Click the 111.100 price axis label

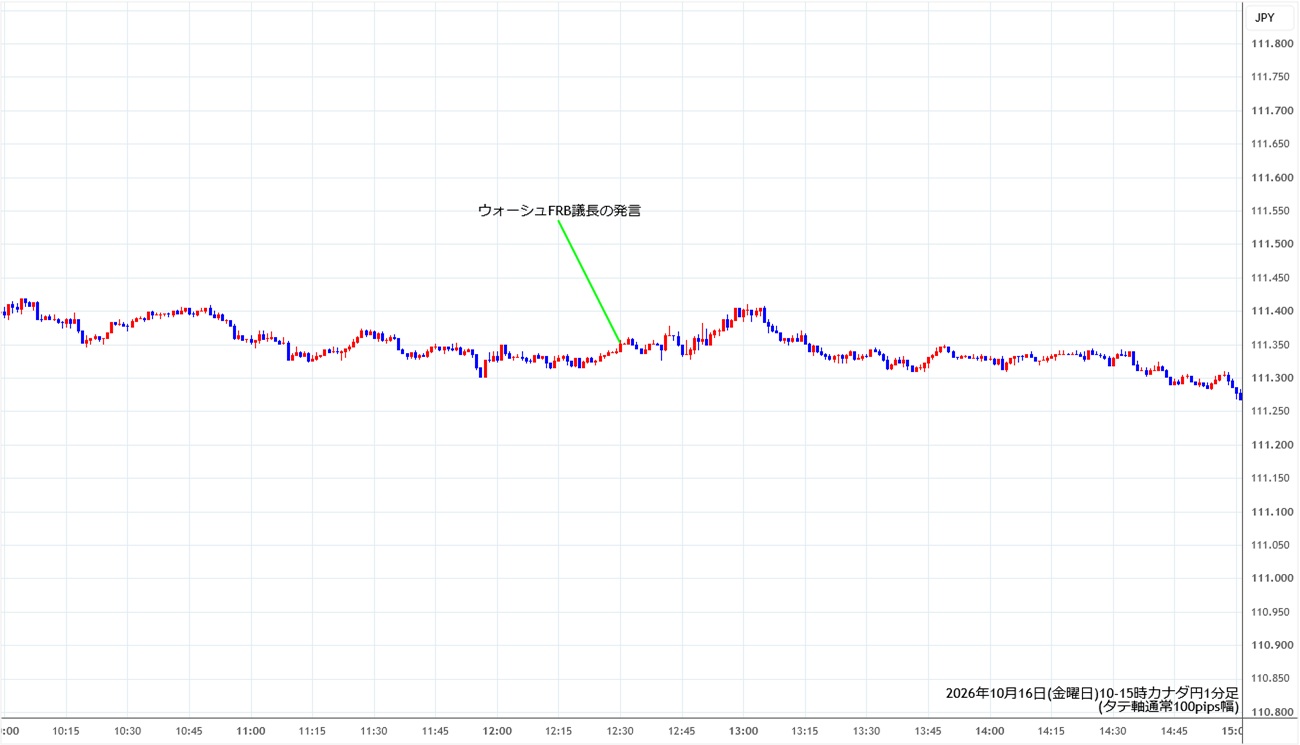pyautogui.click(x=1271, y=512)
